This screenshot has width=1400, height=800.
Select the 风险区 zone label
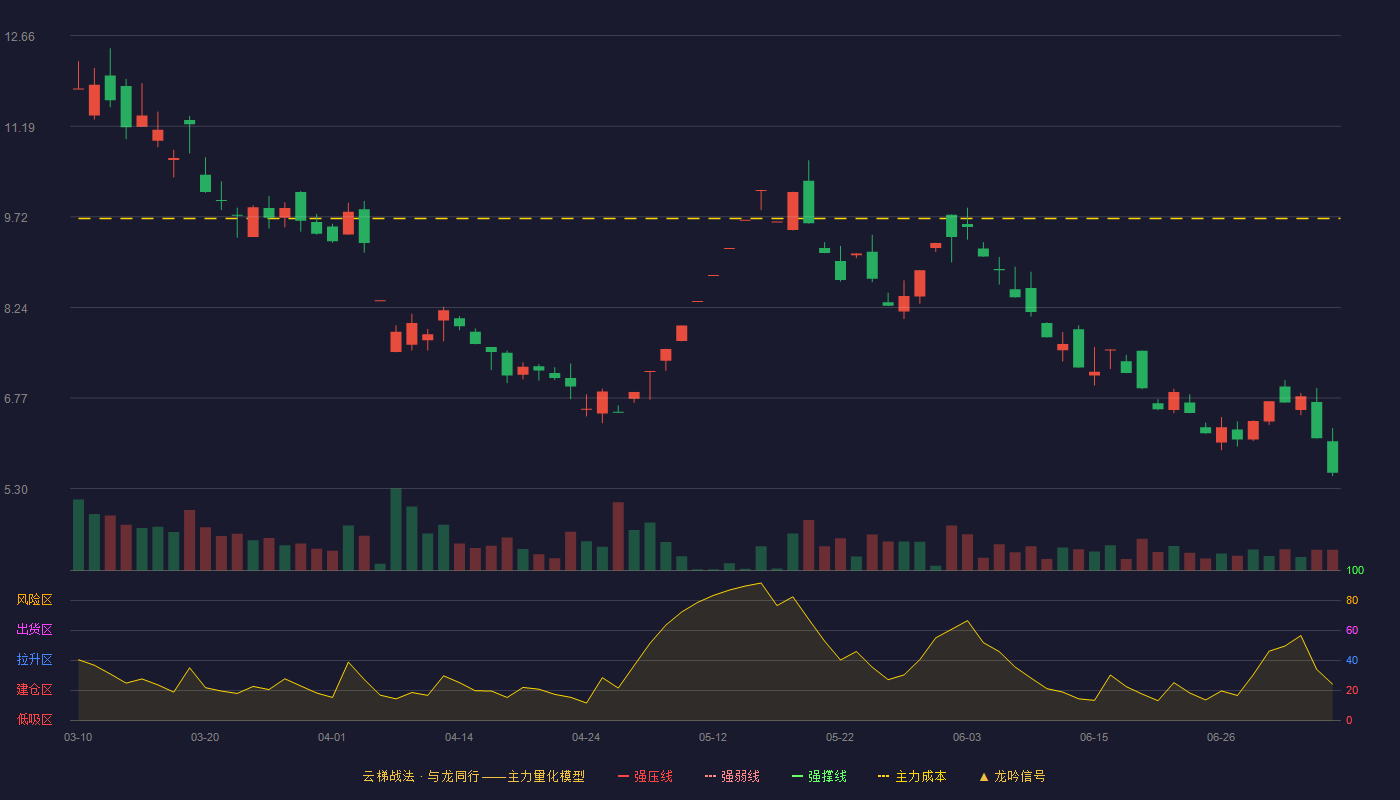click(x=34, y=600)
